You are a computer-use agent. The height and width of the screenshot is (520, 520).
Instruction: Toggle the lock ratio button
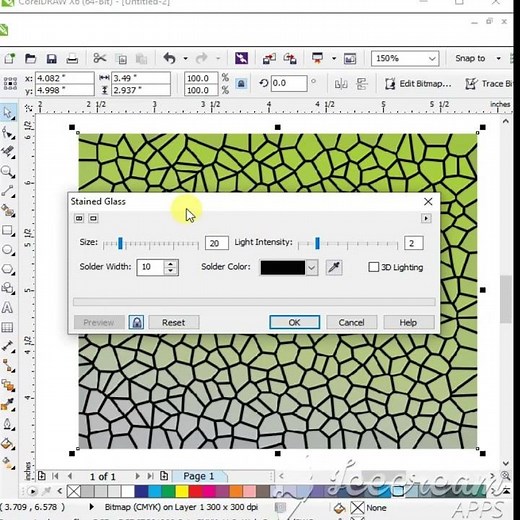241,83
